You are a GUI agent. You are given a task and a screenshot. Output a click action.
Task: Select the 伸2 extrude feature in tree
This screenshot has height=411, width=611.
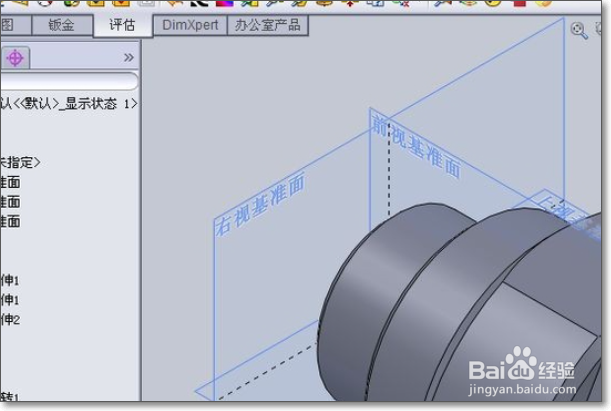[x=10, y=320]
